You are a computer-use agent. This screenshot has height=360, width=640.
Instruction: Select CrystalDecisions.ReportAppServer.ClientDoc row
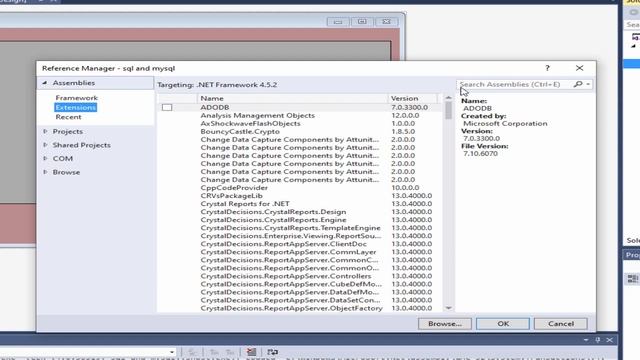[300, 244]
